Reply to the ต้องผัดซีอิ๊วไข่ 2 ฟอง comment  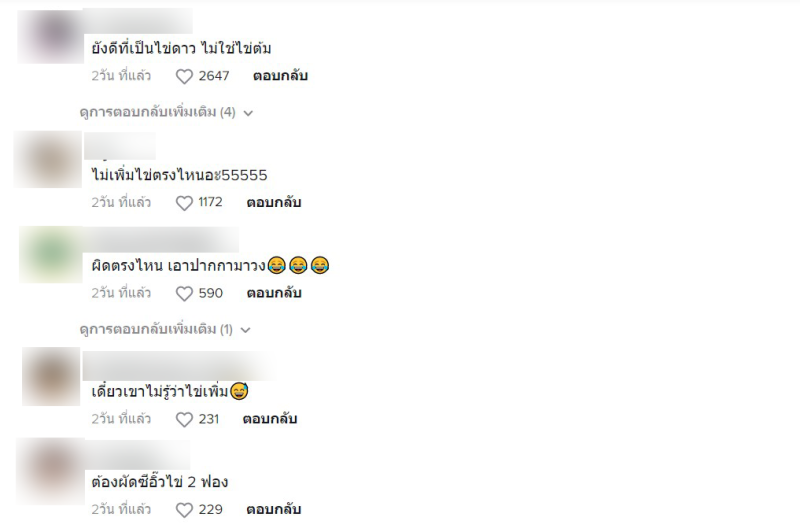[273, 510]
